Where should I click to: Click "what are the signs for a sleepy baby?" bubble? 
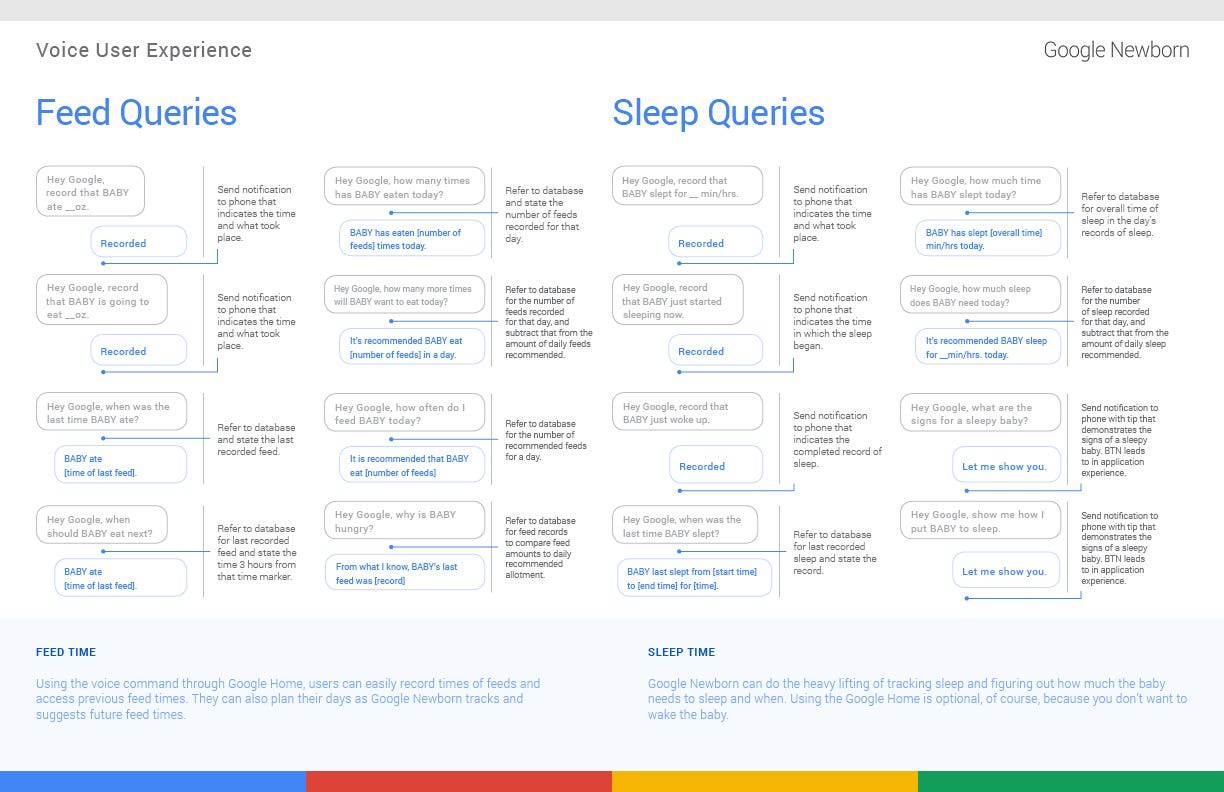pyautogui.click(x=980, y=412)
